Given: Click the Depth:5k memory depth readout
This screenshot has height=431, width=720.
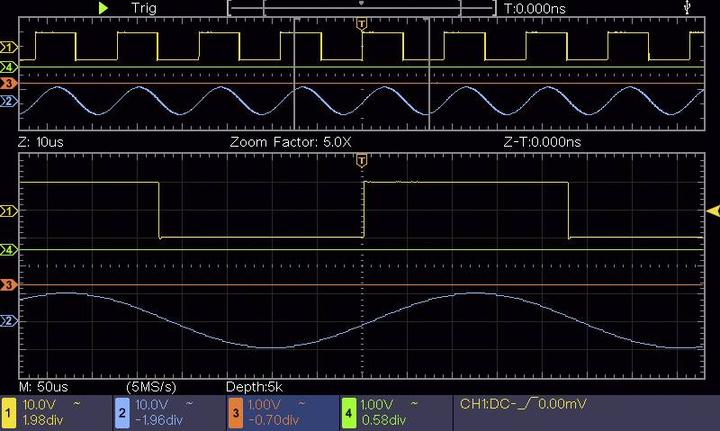Looking at the screenshot, I should click(254, 387).
